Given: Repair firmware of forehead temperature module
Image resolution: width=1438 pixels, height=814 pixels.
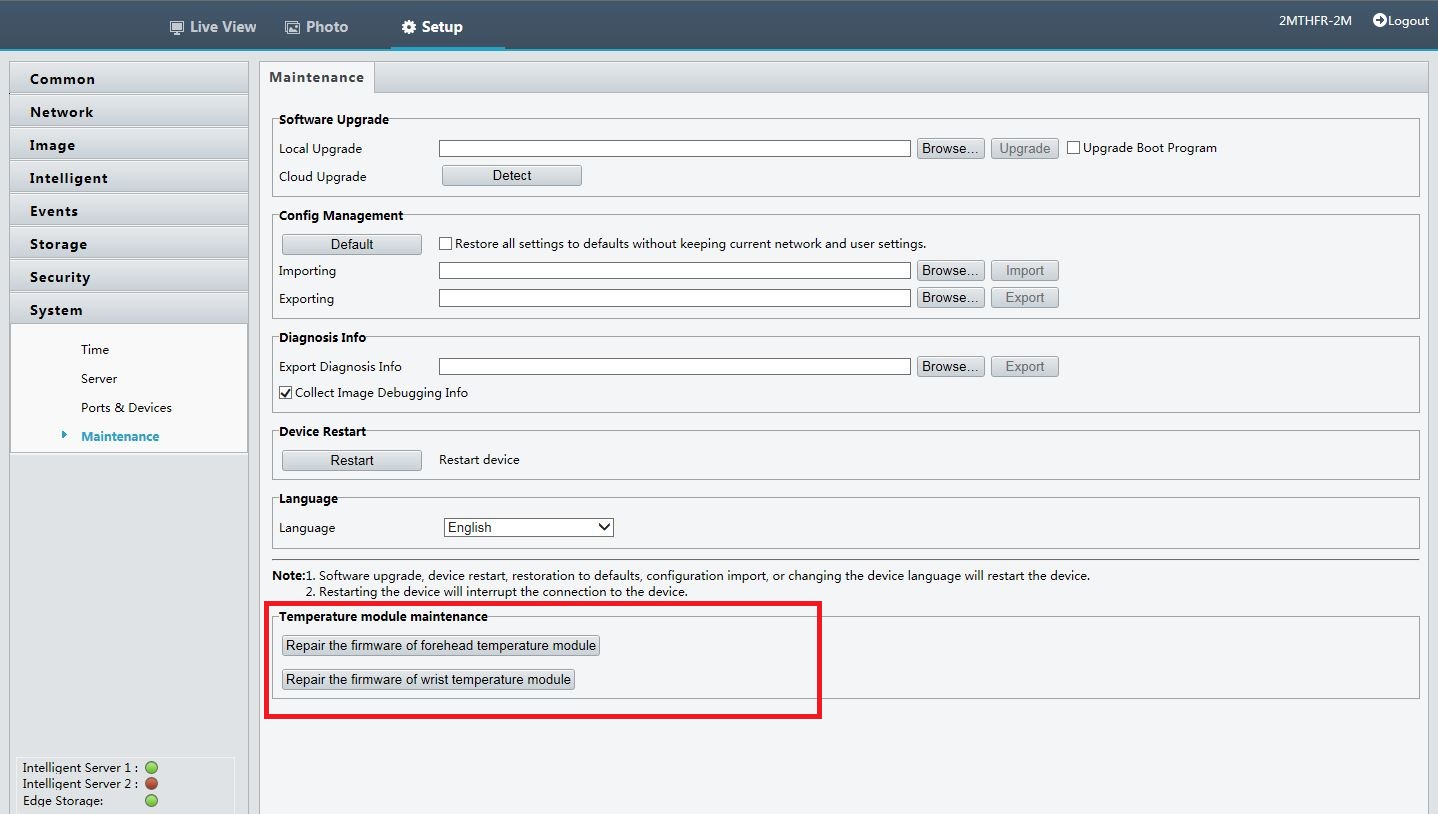Looking at the screenshot, I should pyautogui.click(x=441, y=646).
